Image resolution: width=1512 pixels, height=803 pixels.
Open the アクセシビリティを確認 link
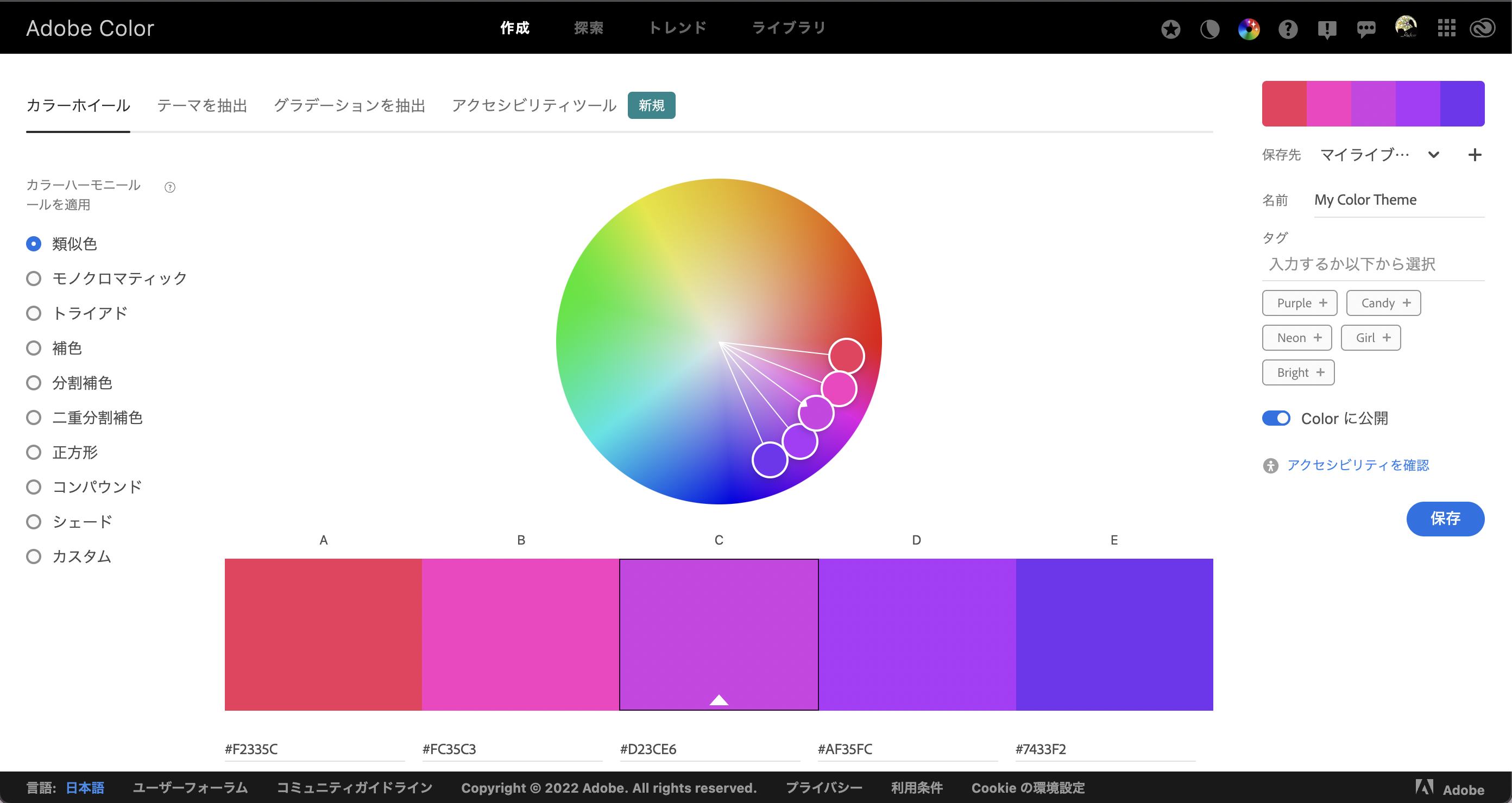pyautogui.click(x=1358, y=465)
